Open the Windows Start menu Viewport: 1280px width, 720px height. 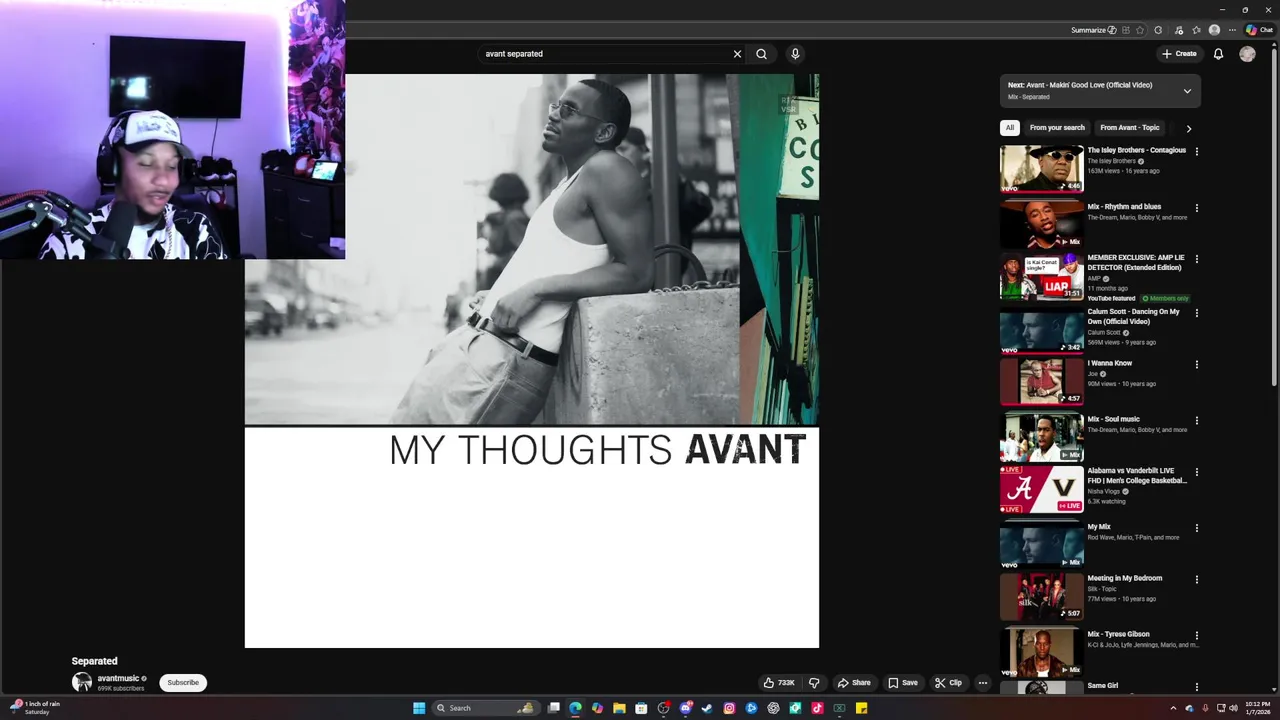point(419,708)
